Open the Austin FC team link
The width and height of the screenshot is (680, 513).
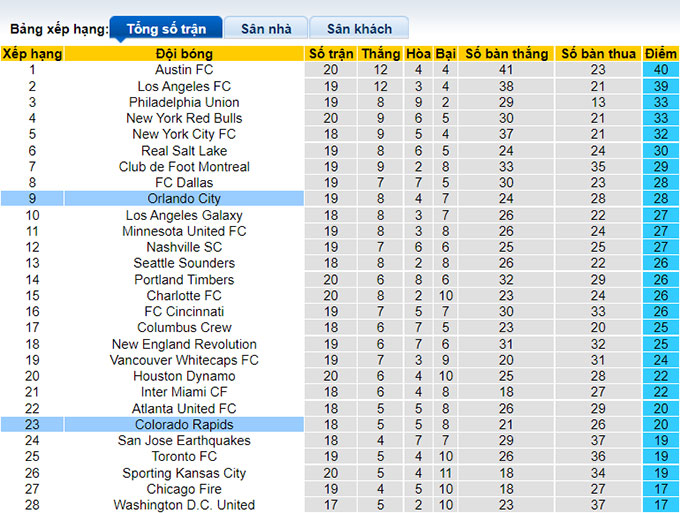click(x=184, y=69)
